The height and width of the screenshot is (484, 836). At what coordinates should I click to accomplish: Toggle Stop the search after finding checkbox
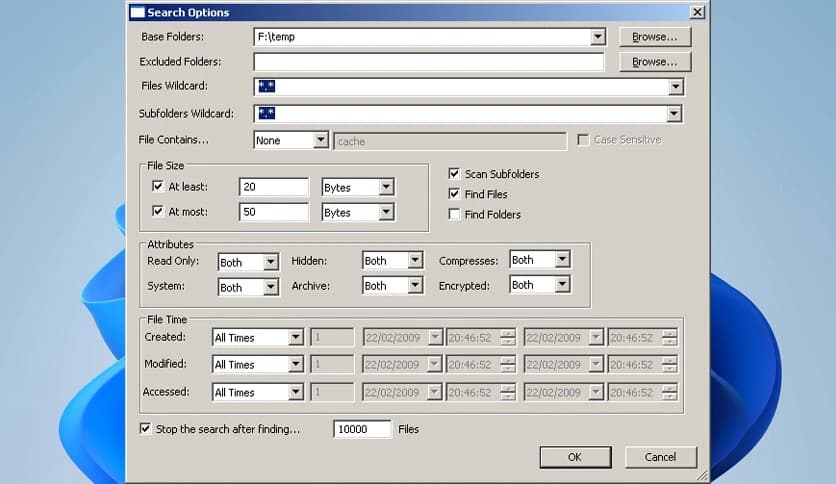point(145,429)
